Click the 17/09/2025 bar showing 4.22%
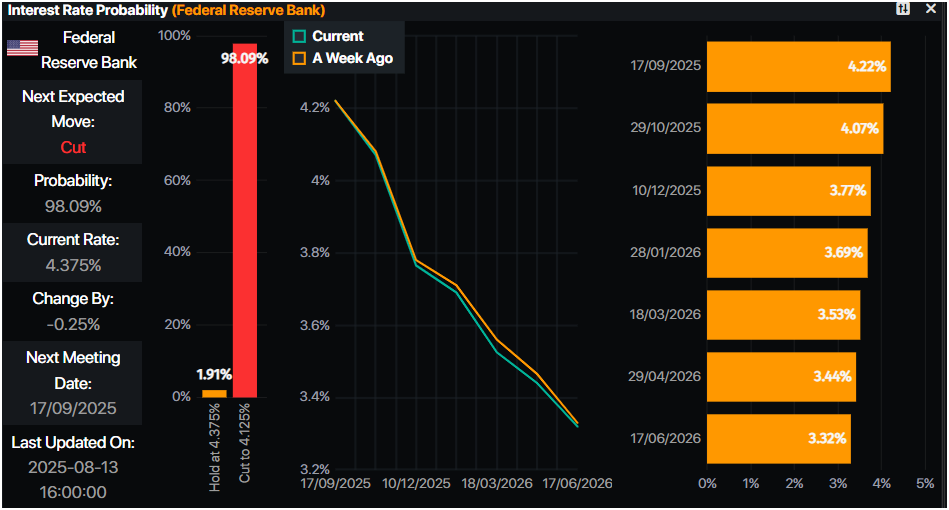This screenshot has width=949, height=510. pos(798,67)
